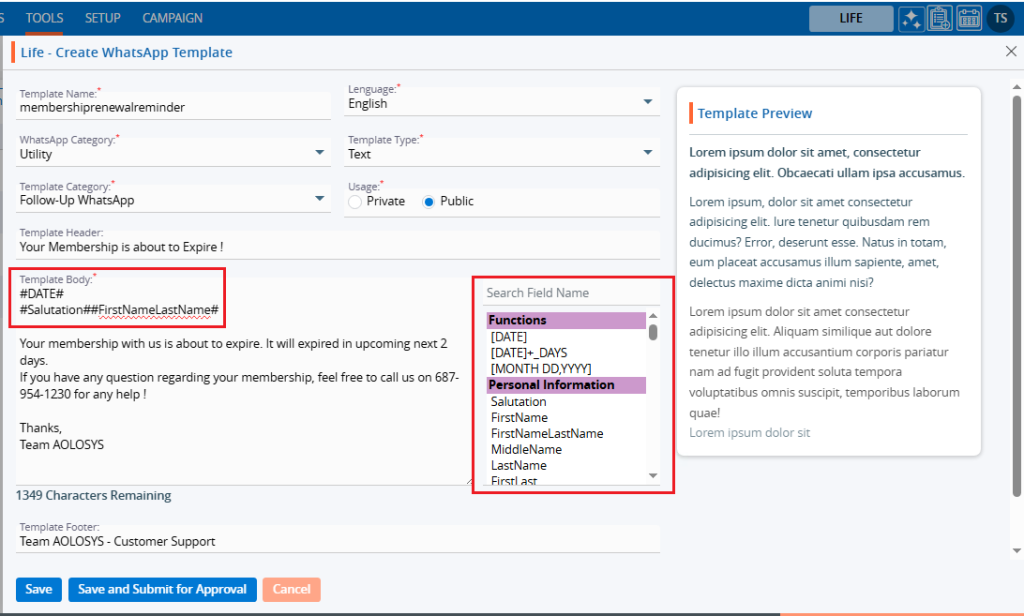Open the CAMPAIGN menu

click(172, 18)
